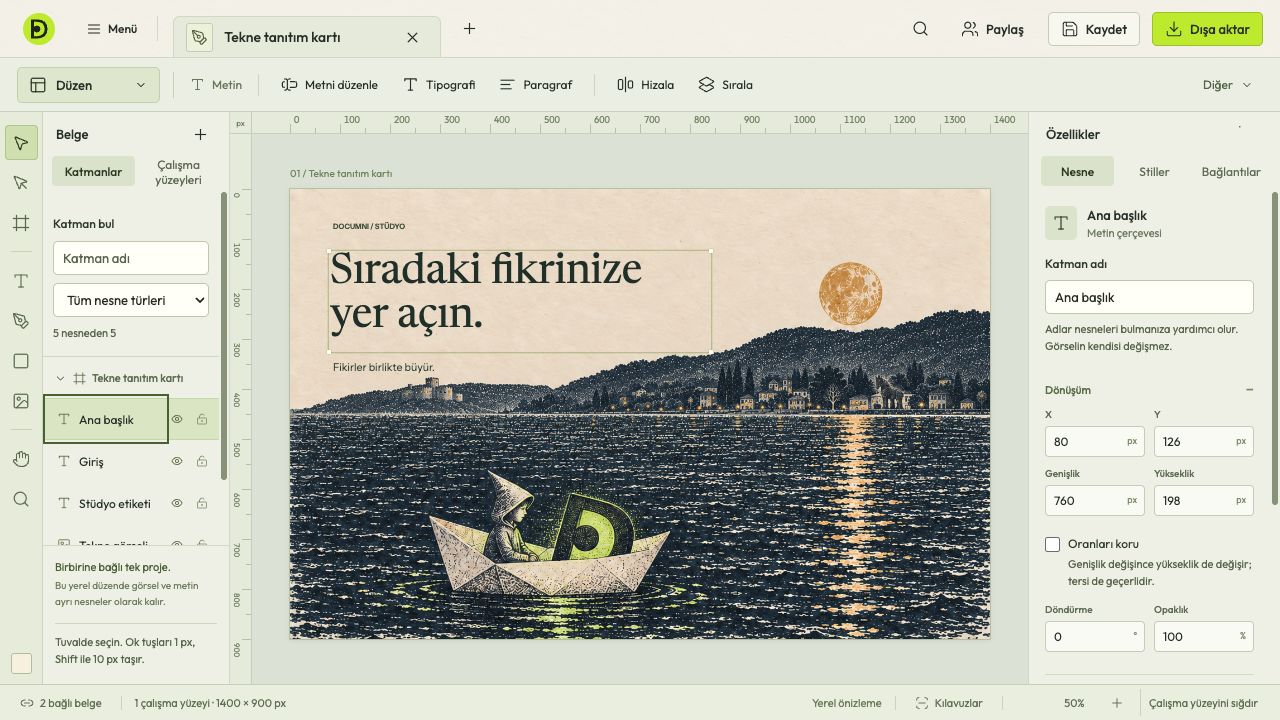Open the Tüm nesne türleri filter dropdown

131,300
